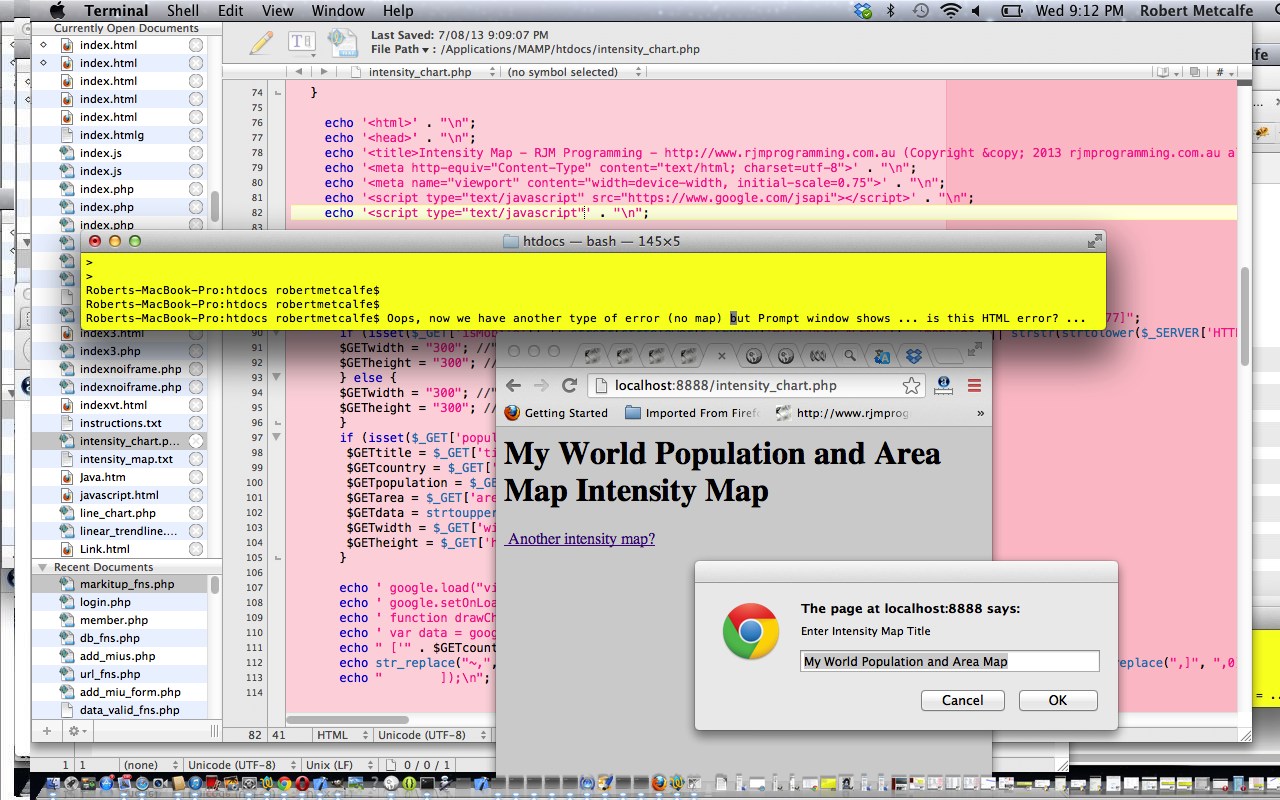Viewport: 1280px width, 800px height.
Task: Click the Chrome reload button
Action: pyautogui.click(x=569, y=385)
